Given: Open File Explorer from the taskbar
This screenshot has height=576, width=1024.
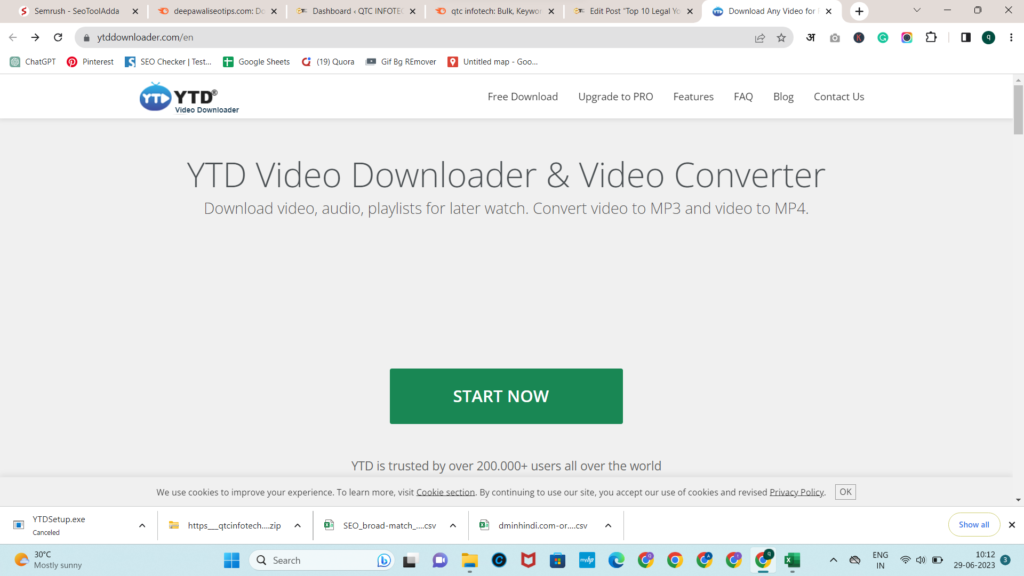Looking at the screenshot, I should click(470, 560).
